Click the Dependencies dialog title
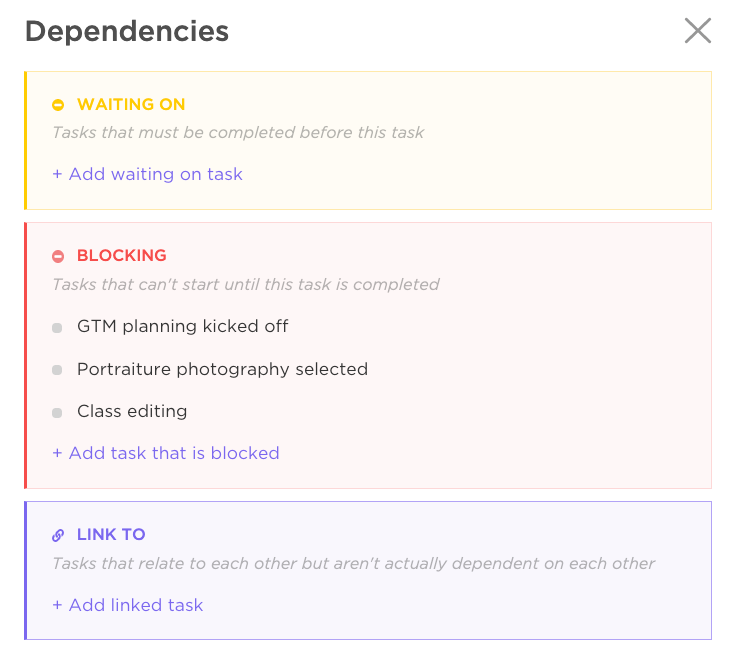Screen dimensions: 739x666 tap(127, 32)
